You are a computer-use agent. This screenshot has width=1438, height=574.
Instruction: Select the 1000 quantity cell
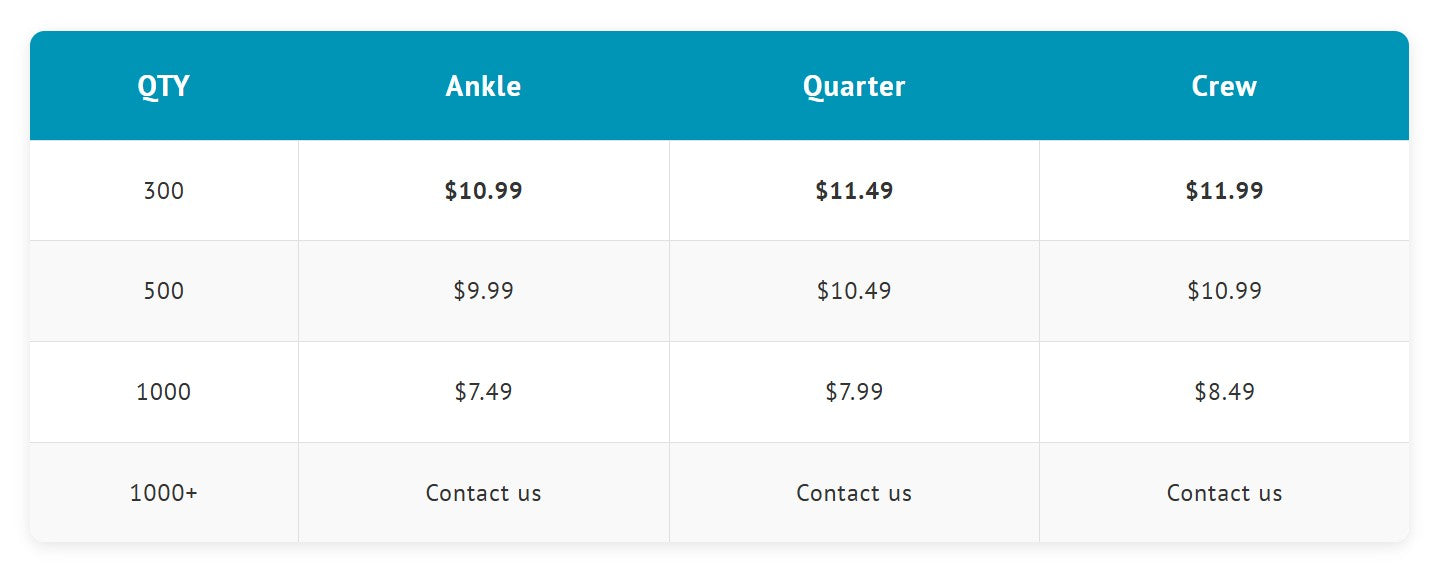164,392
